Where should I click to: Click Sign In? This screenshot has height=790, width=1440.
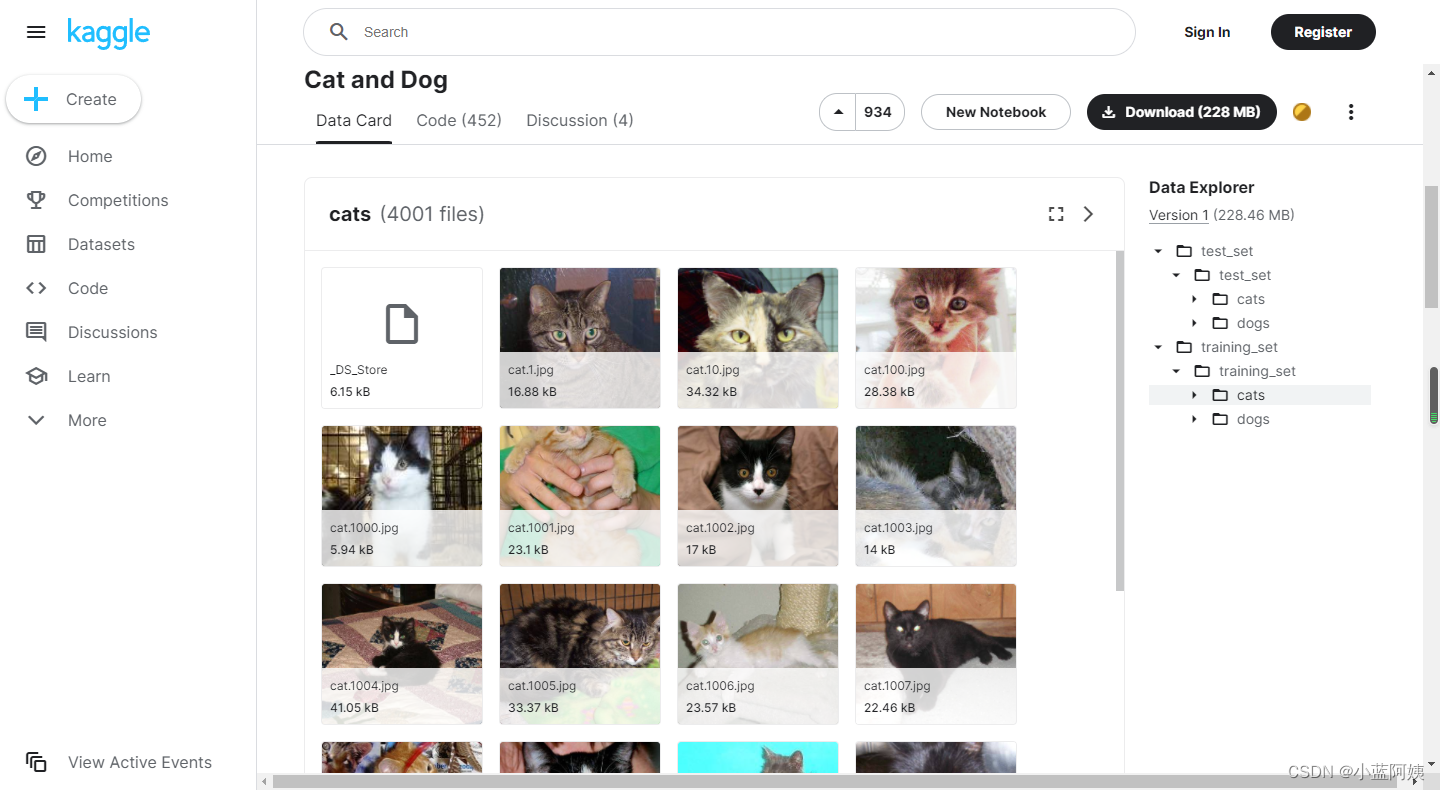tap(1207, 32)
